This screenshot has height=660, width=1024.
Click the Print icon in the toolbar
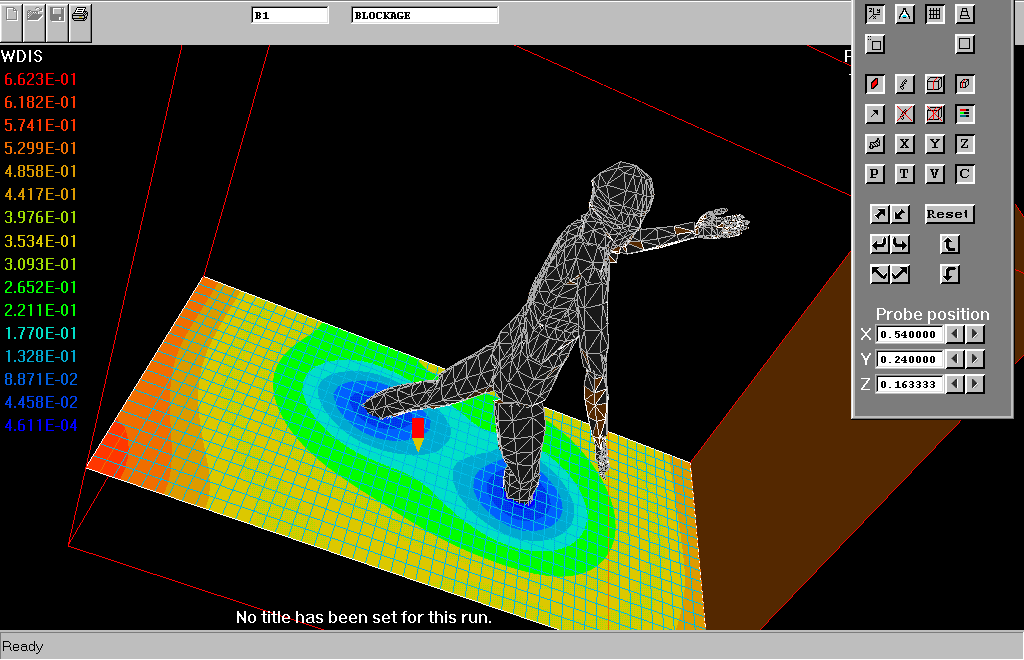[x=81, y=15]
